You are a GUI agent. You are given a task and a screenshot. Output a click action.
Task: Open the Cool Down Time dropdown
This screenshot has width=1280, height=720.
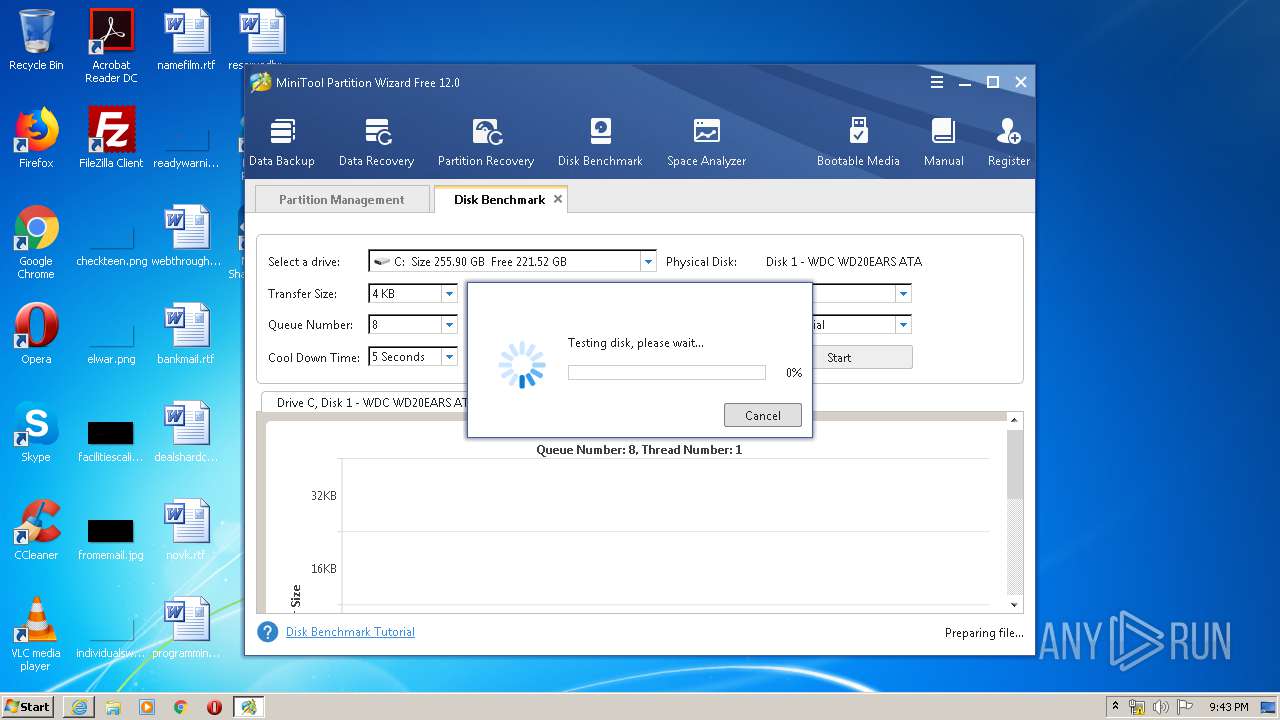click(449, 357)
